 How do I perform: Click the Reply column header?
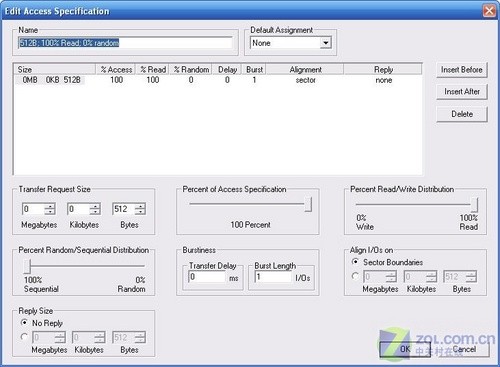tap(383, 69)
